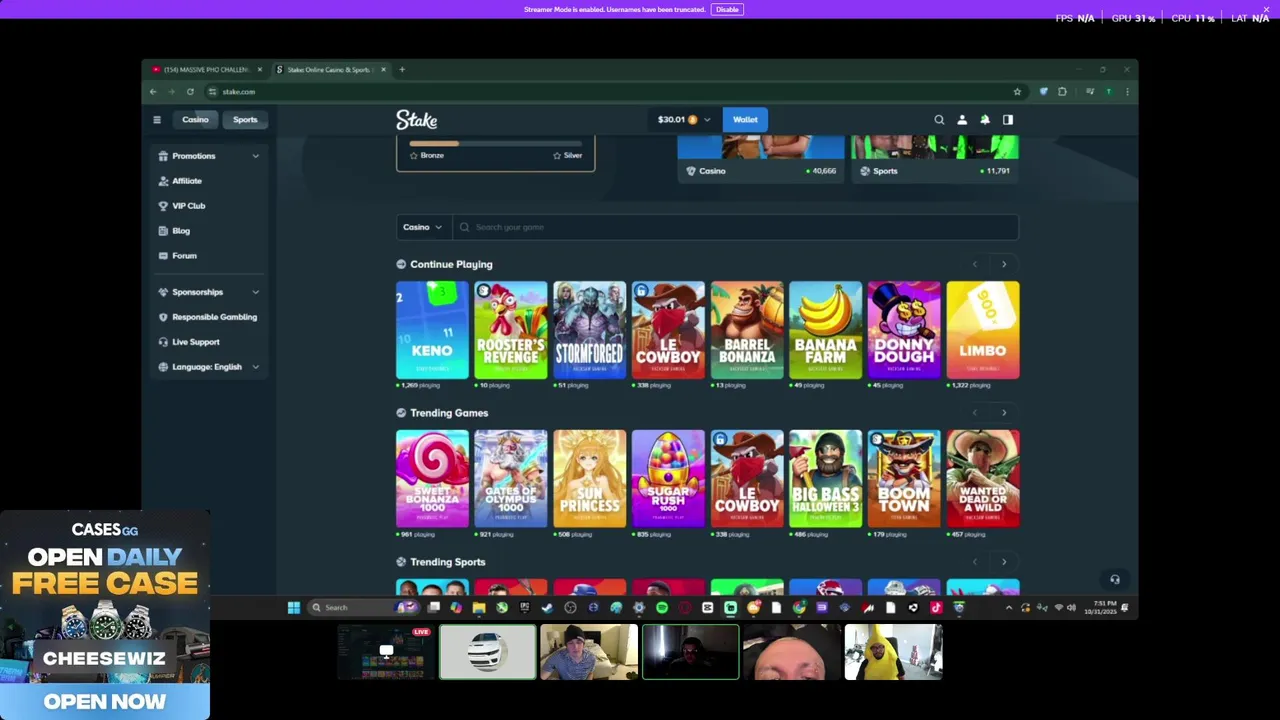Expand the Sponsorships sidebar section
Screen dimensions: 1280x720
point(208,292)
